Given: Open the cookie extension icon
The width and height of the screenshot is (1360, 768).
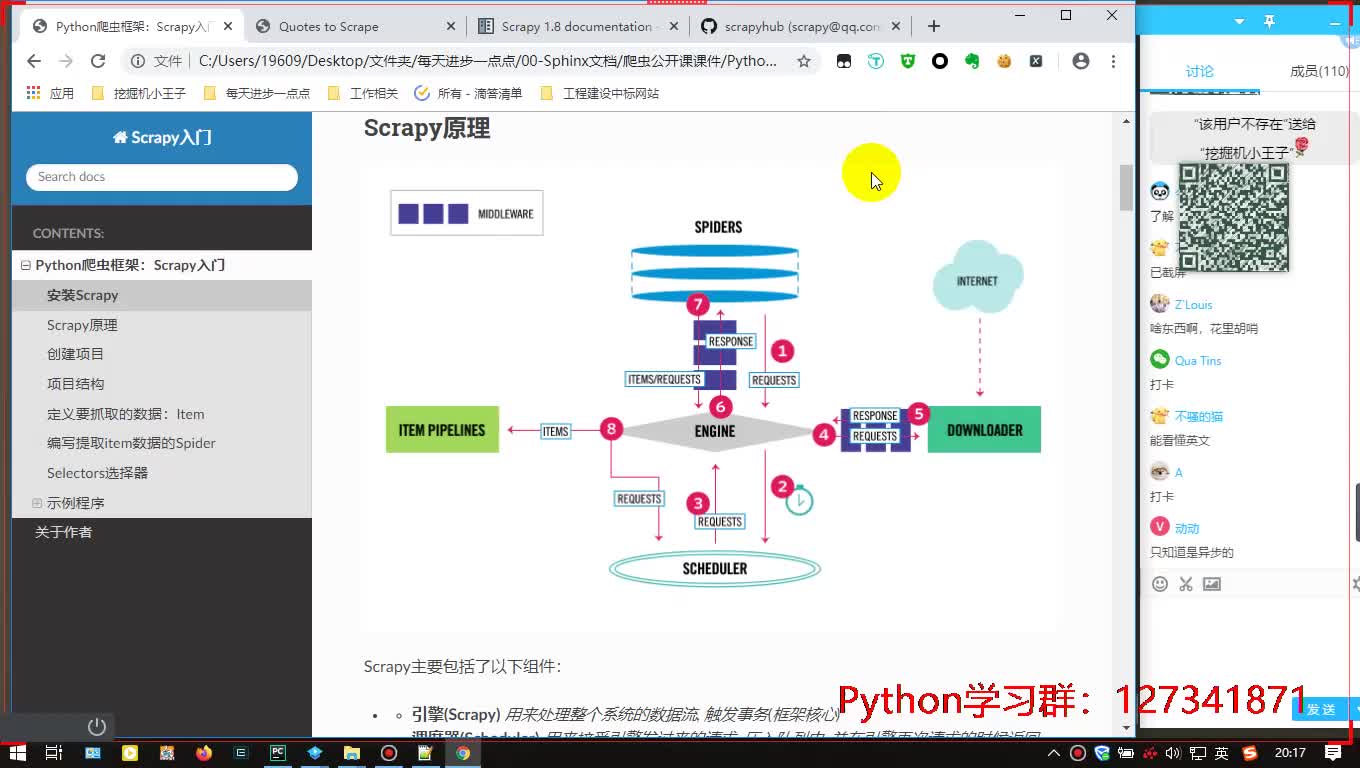Looking at the screenshot, I should pyautogui.click(x=1004, y=61).
